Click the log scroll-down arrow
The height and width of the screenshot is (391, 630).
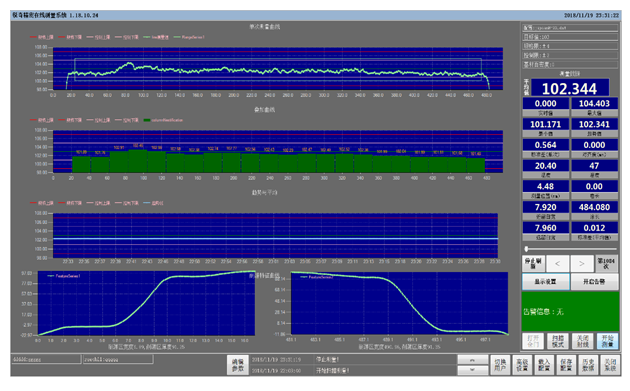click(x=472, y=370)
